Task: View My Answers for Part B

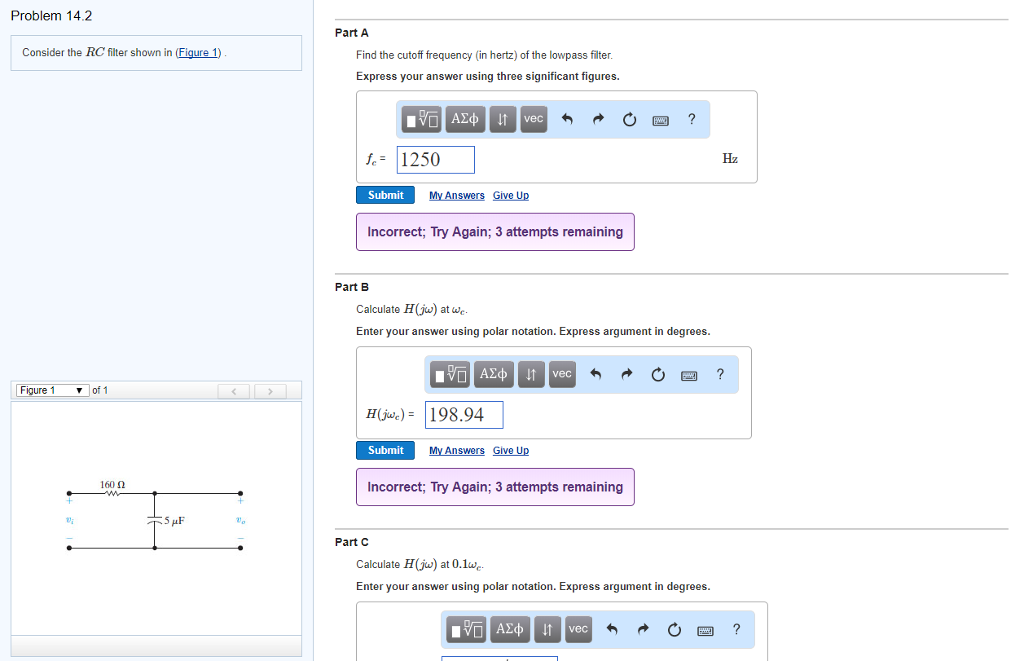Action: 456,451
